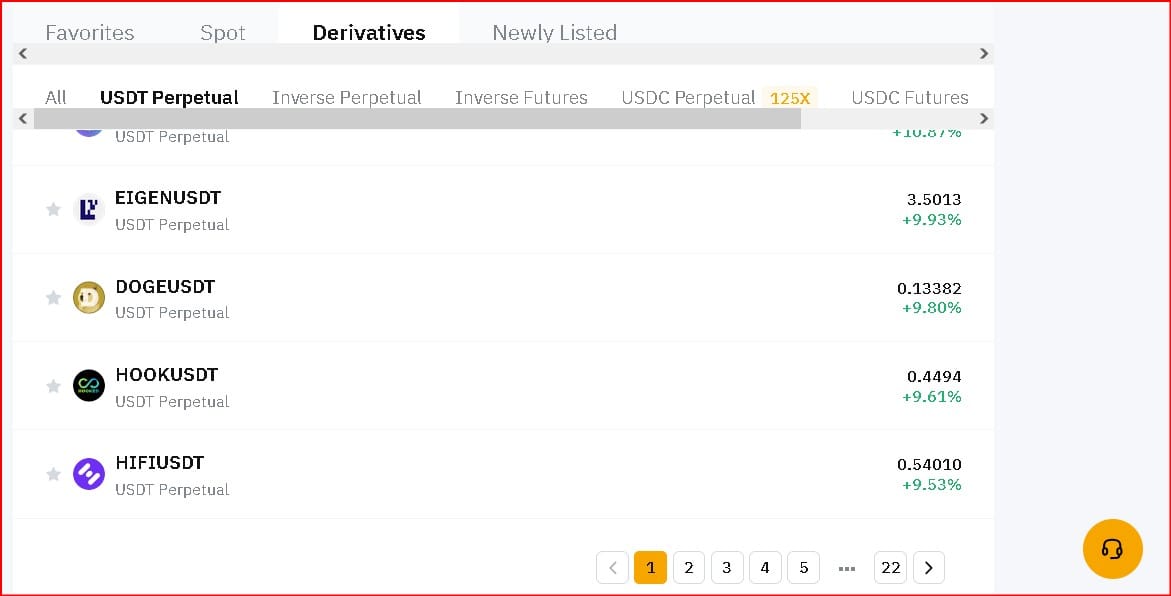Click EIGENUSDT price 3.5013

[x=934, y=199]
